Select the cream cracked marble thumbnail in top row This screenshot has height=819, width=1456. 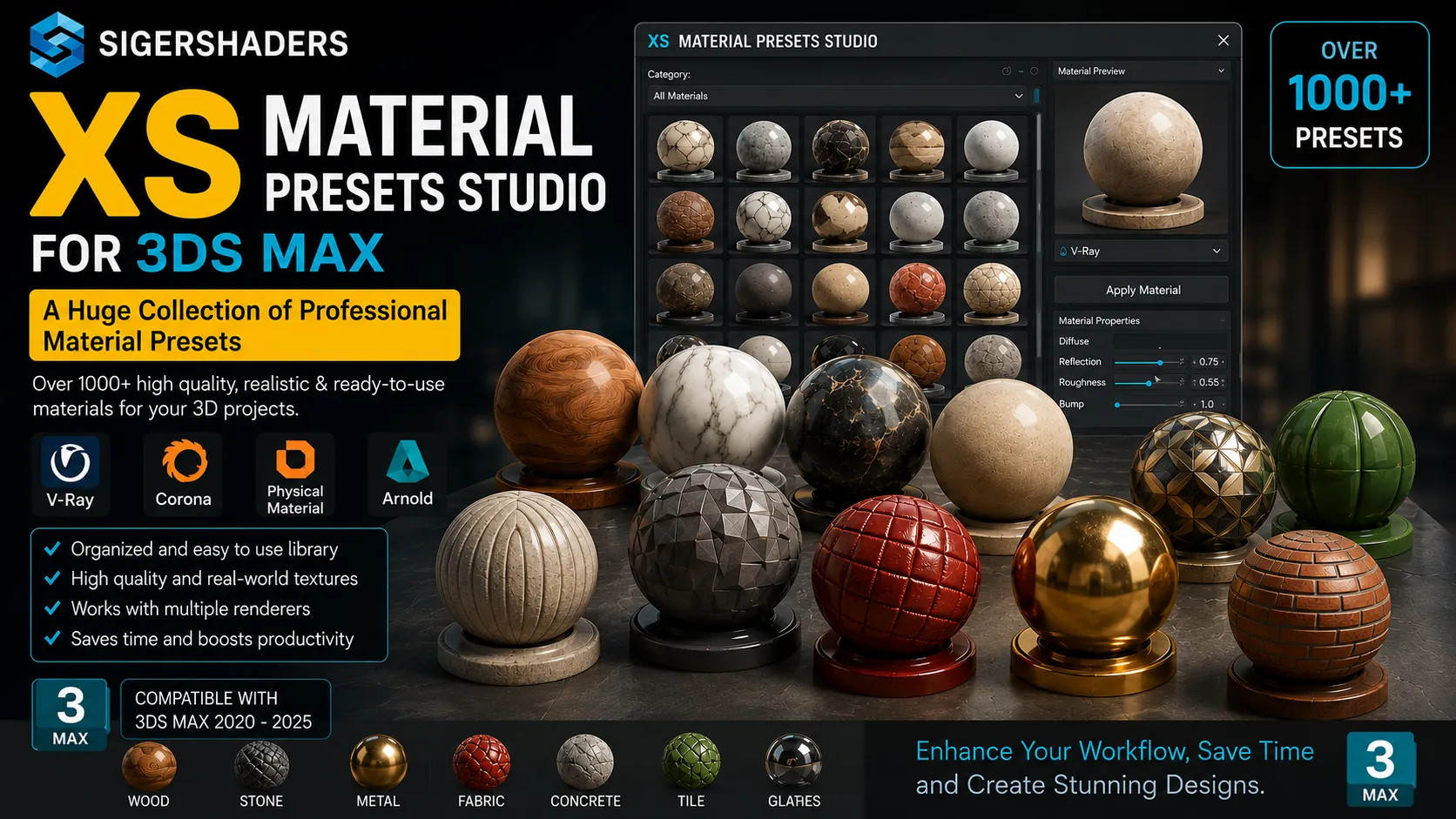[x=685, y=149]
